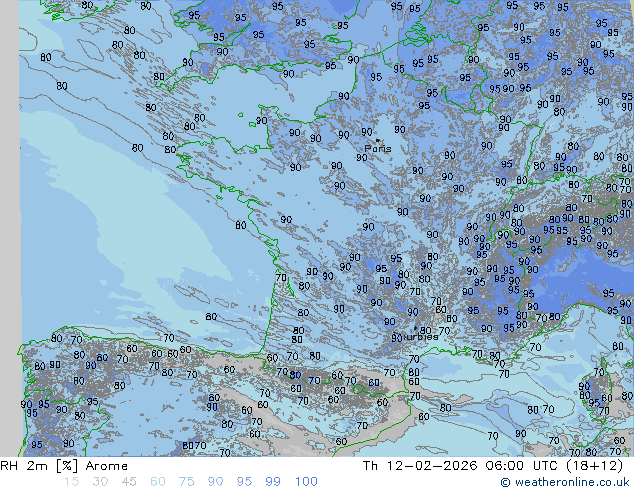The width and height of the screenshot is (634, 490).
Task: Click legend value 95 in the bottom color scale
Action: click(x=244, y=482)
